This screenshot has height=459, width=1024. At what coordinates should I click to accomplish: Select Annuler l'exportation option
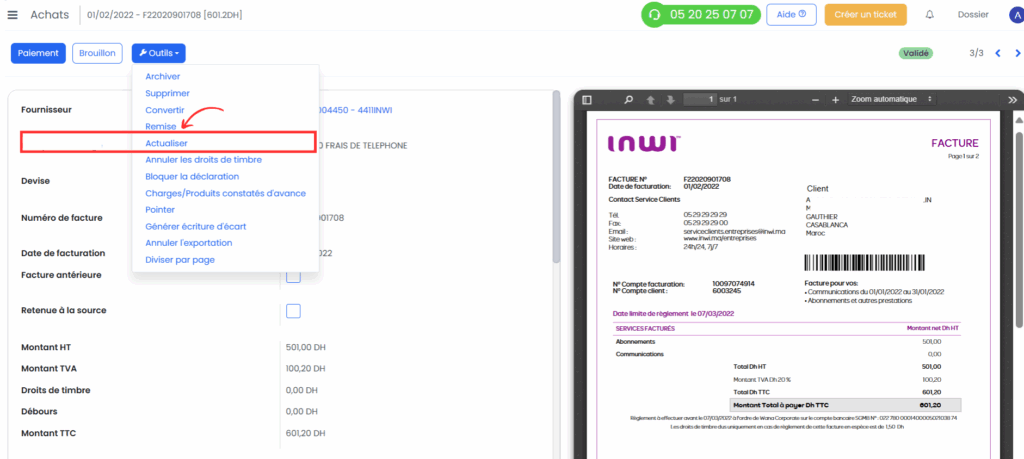click(189, 243)
